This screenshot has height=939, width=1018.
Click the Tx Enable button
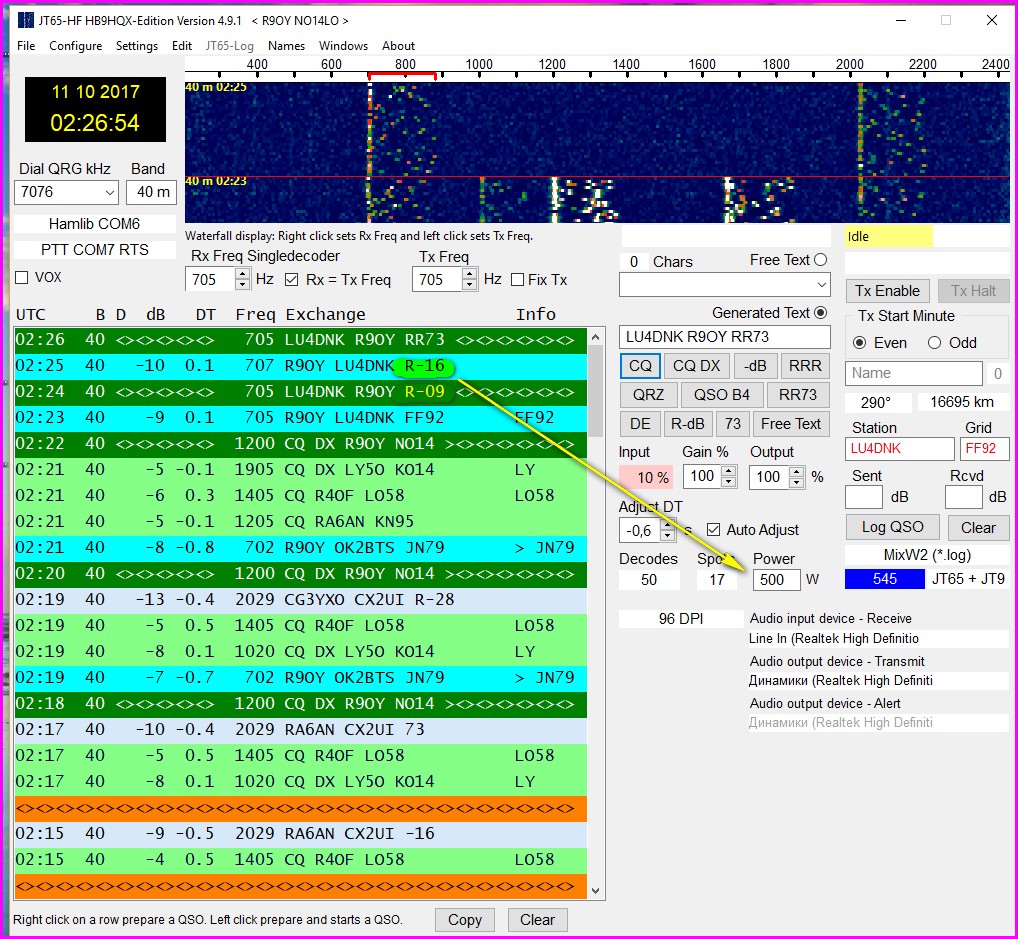(888, 291)
